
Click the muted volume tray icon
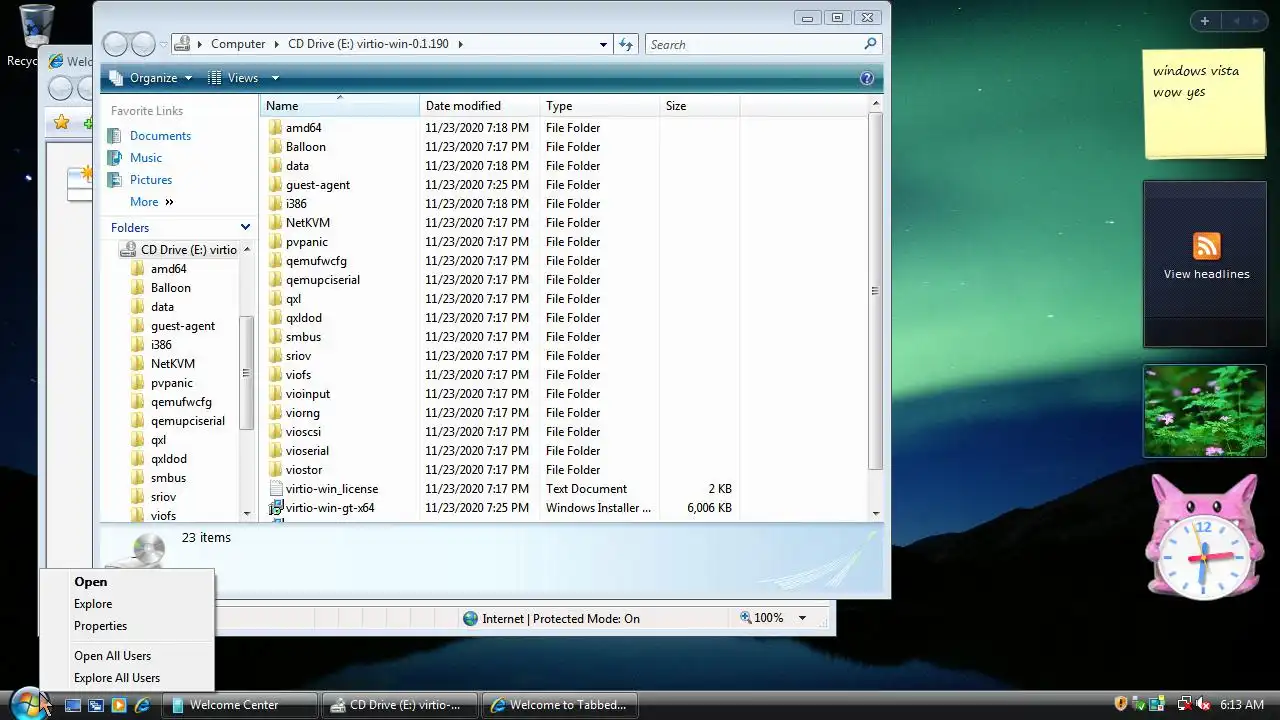coord(1203,704)
